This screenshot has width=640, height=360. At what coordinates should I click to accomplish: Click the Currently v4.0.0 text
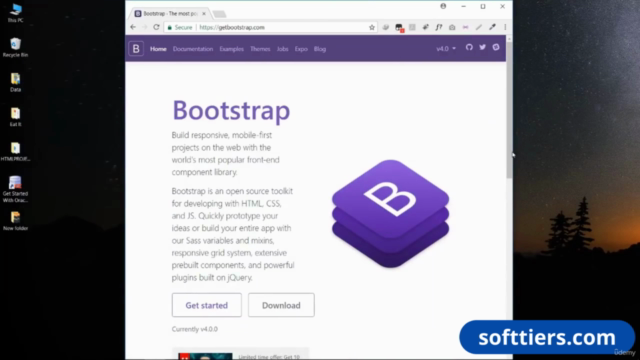(195, 329)
